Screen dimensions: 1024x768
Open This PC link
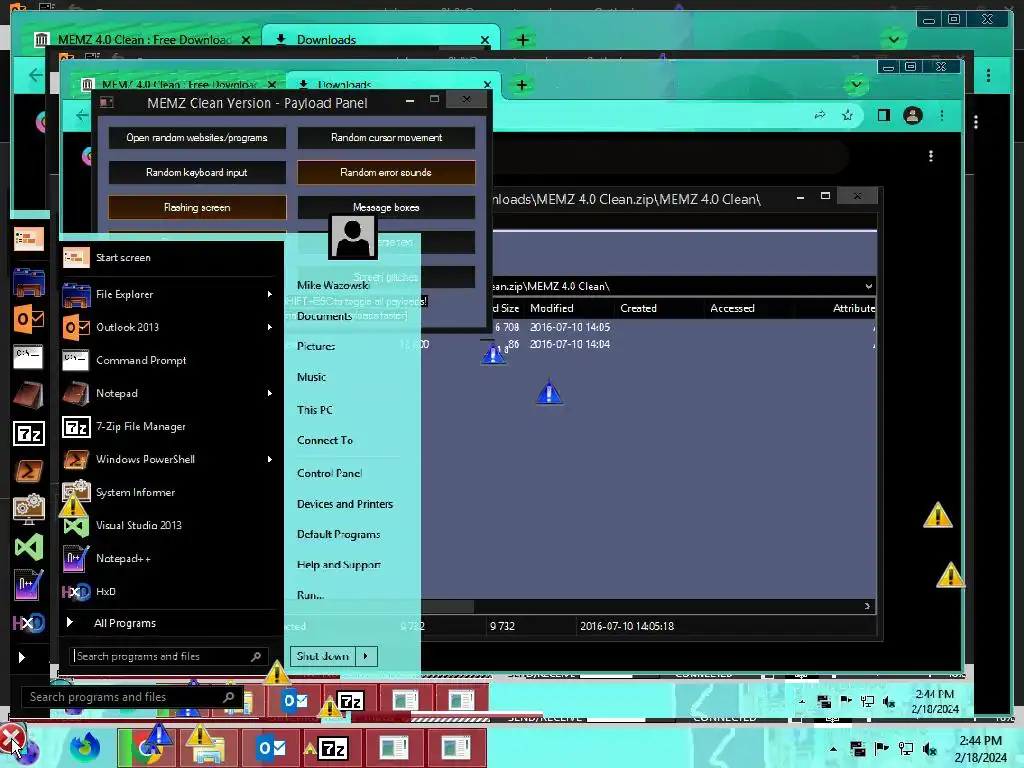[315, 410]
